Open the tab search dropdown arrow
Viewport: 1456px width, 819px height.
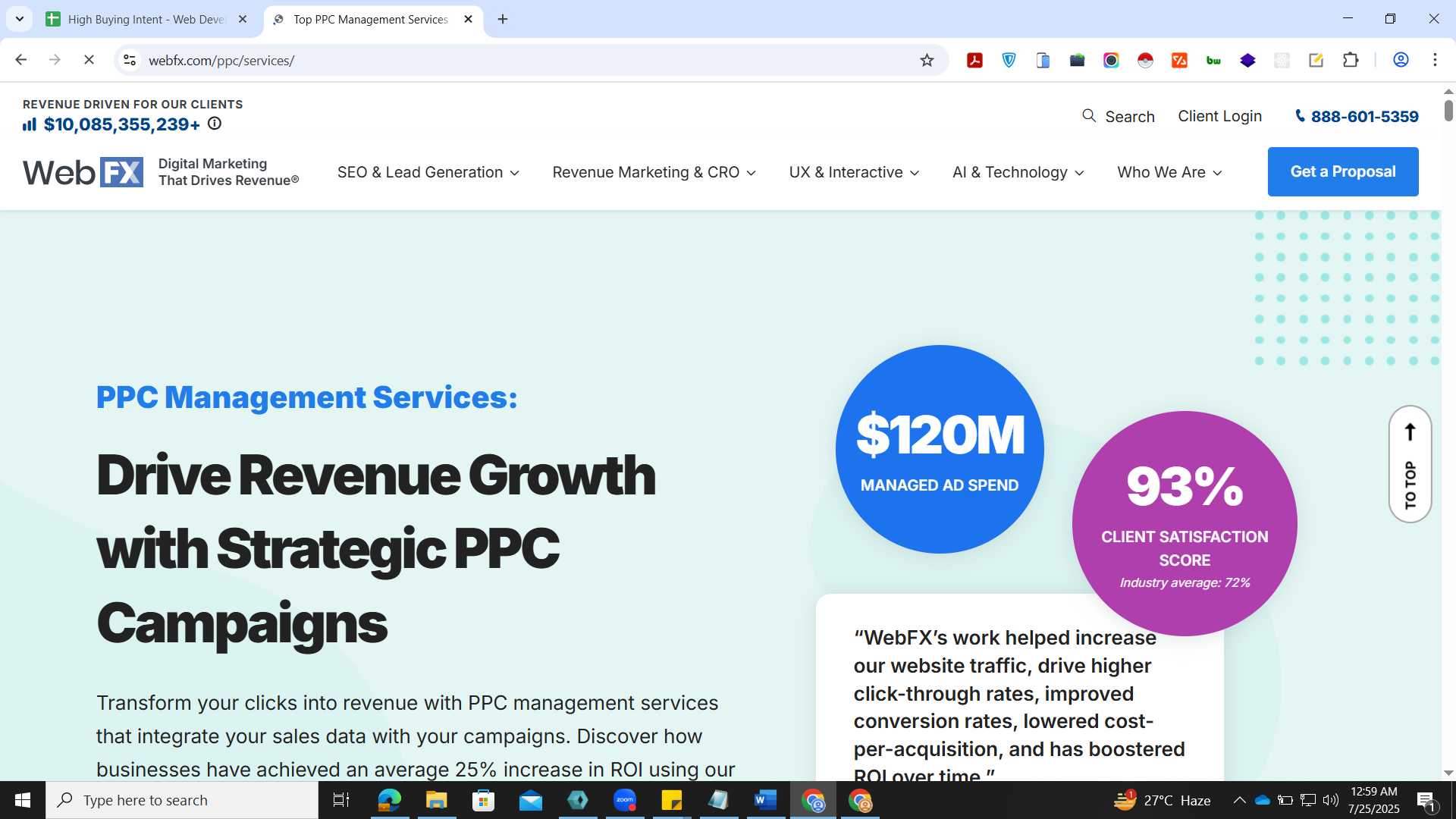[20, 19]
